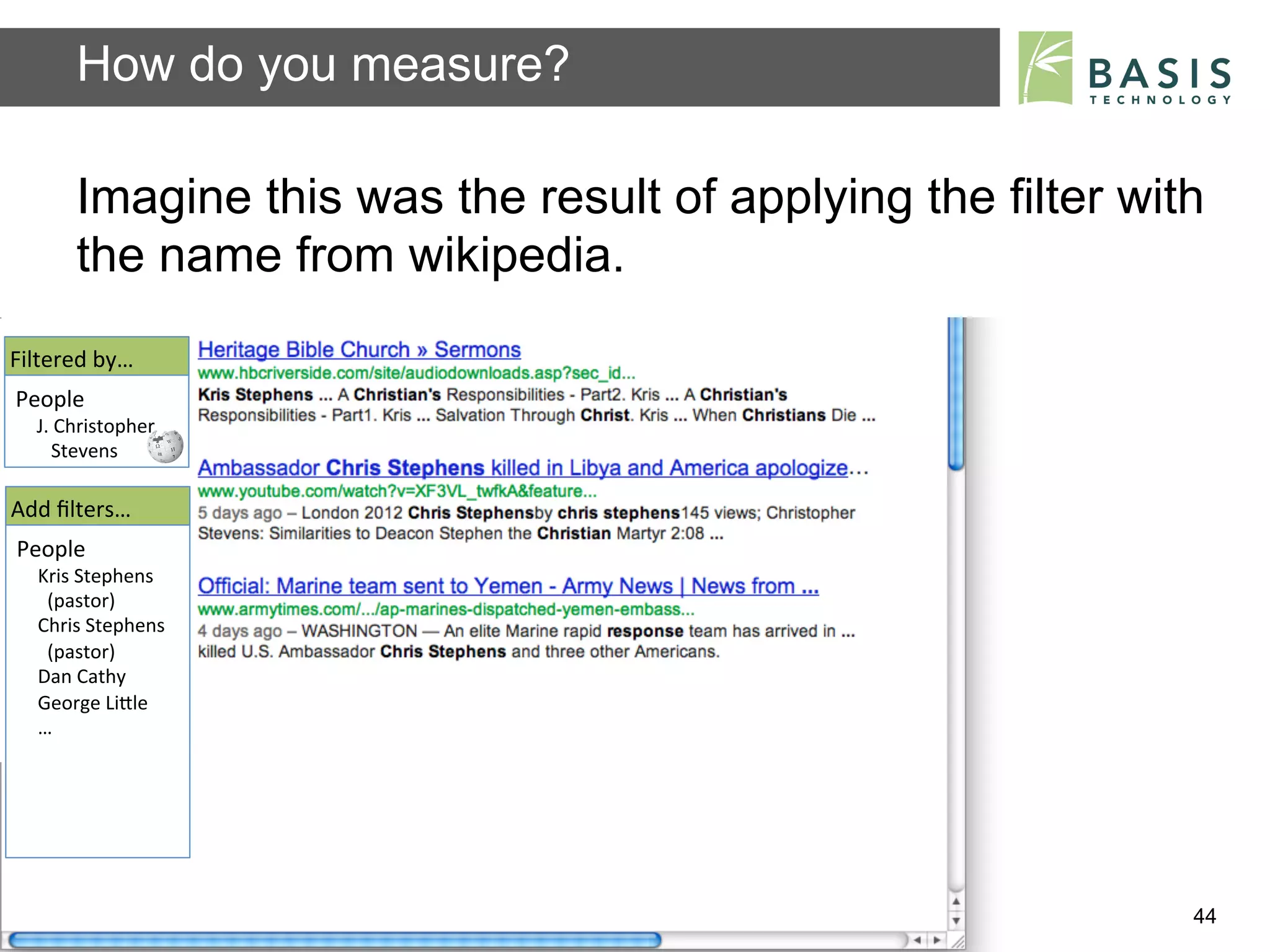Screen dimensions: 1270x952
Task: Click the horizontal scrollbar thumb
Action: 335,940
